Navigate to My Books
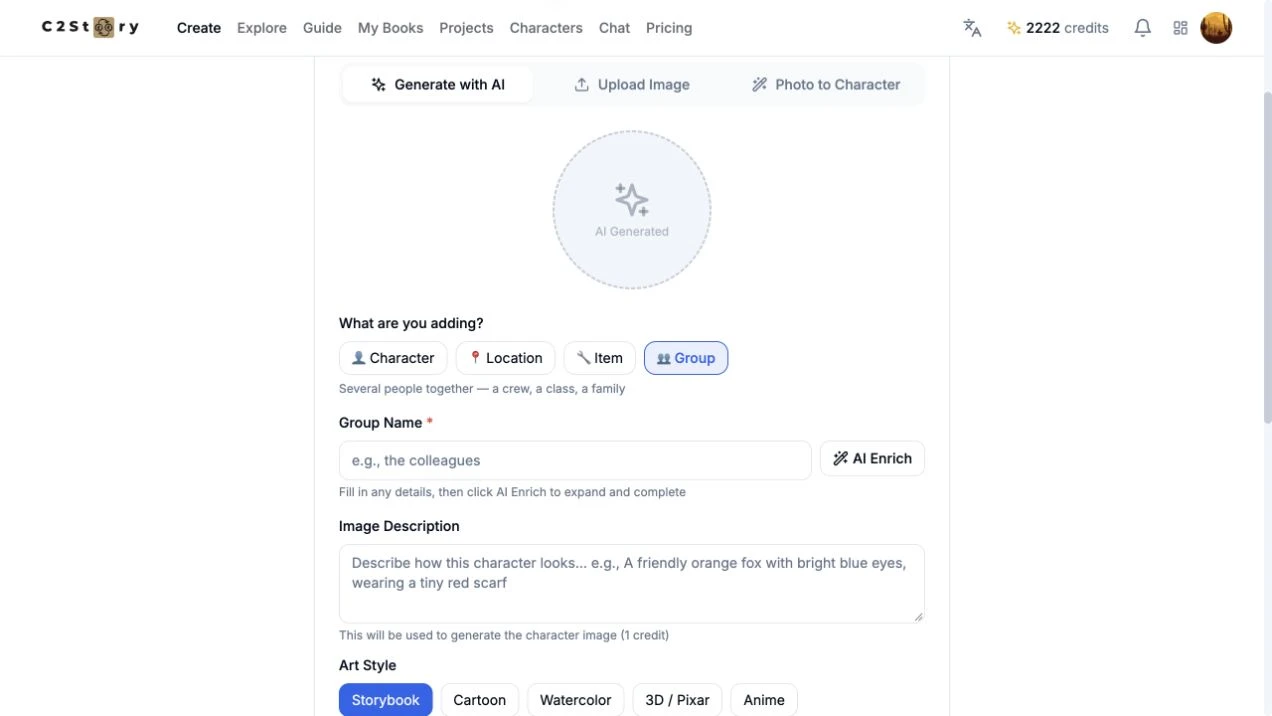 pos(391,28)
